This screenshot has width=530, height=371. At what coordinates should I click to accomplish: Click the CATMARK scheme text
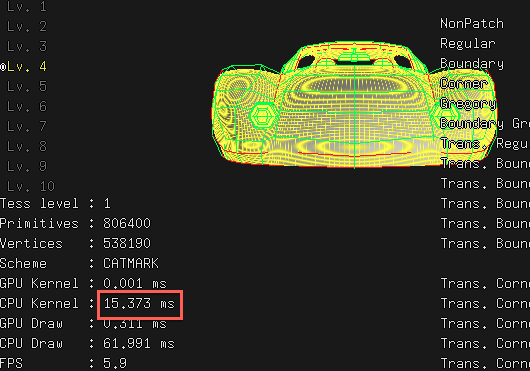click(x=130, y=263)
